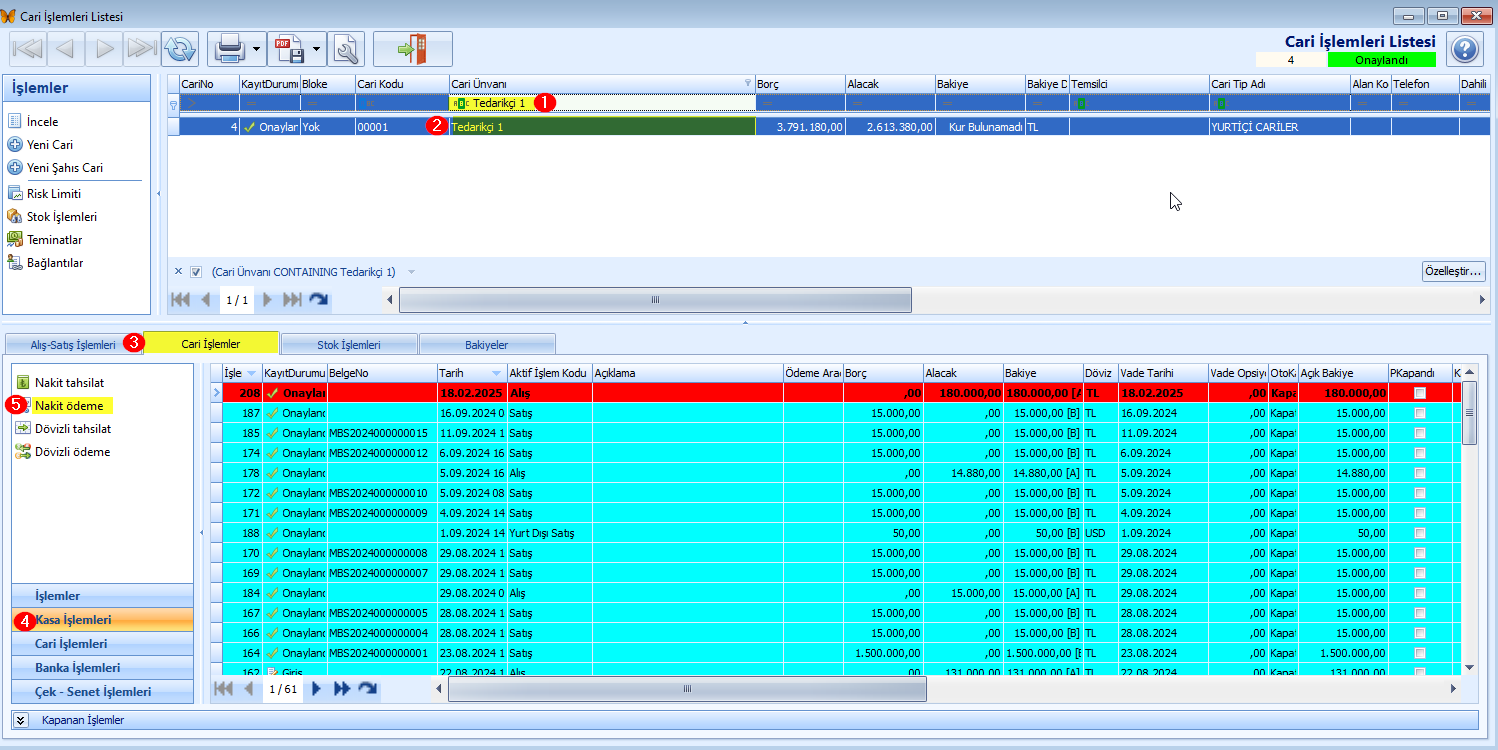
Task: Open the PDF export dropdown arrow
Action: click(x=317, y=48)
